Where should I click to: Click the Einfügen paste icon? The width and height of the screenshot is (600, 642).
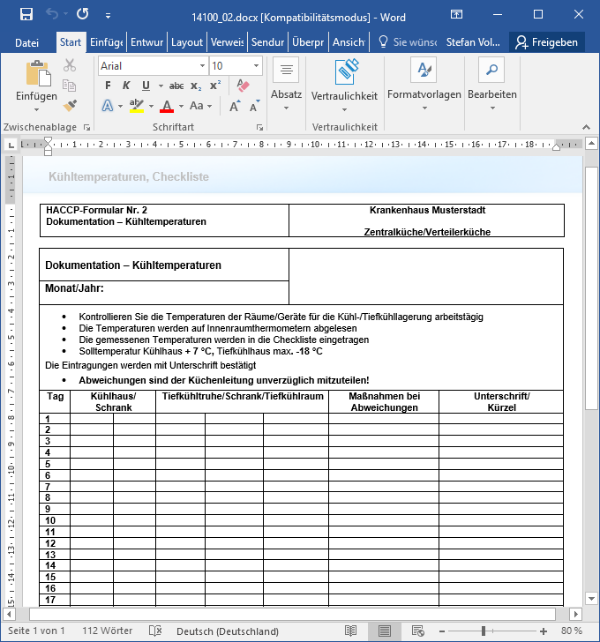pyautogui.click(x=37, y=75)
